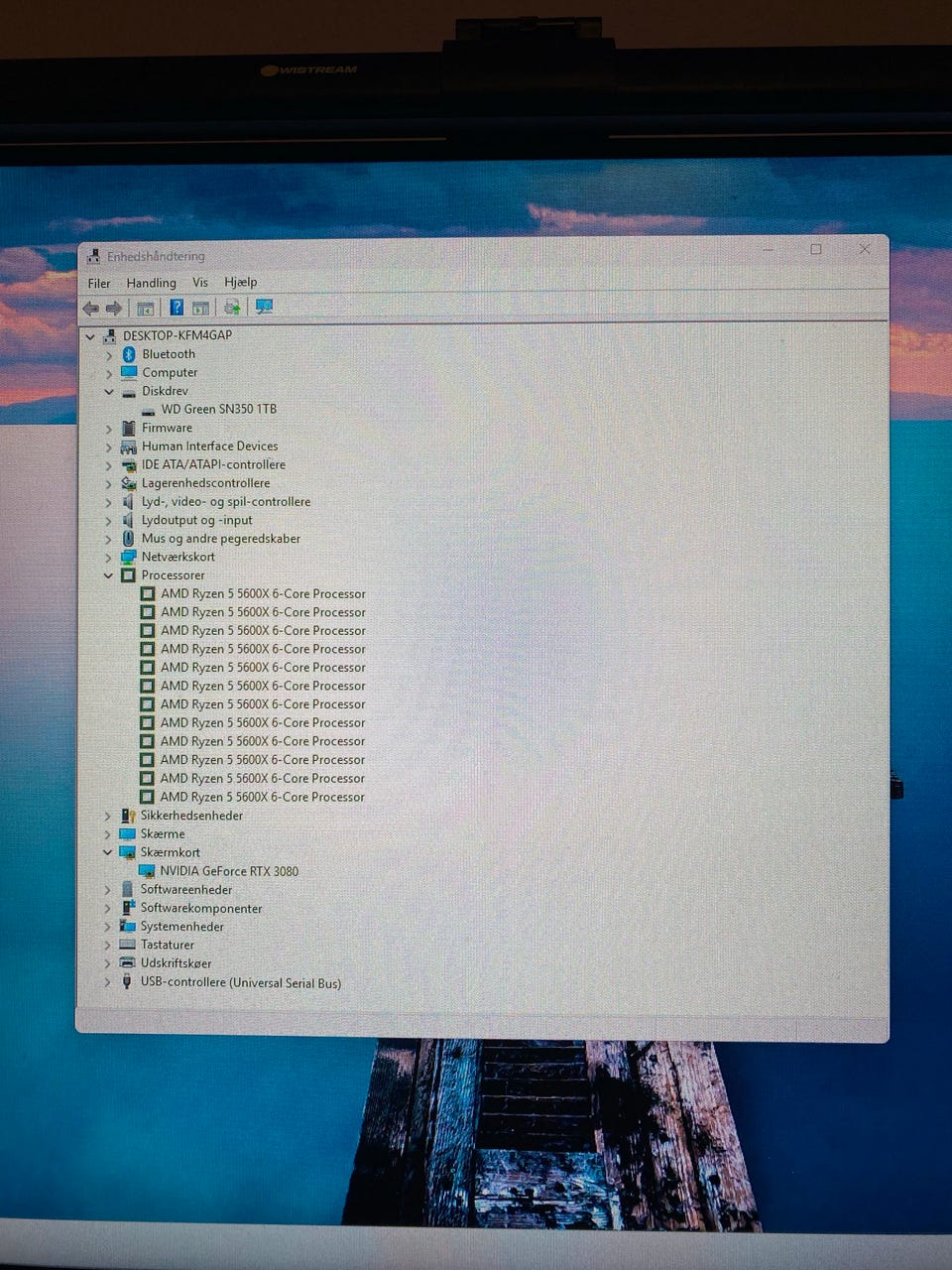Select the Mus og andre pegeredskaber label
The width and height of the screenshot is (952, 1270).
pyautogui.click(x=220, y=539)
